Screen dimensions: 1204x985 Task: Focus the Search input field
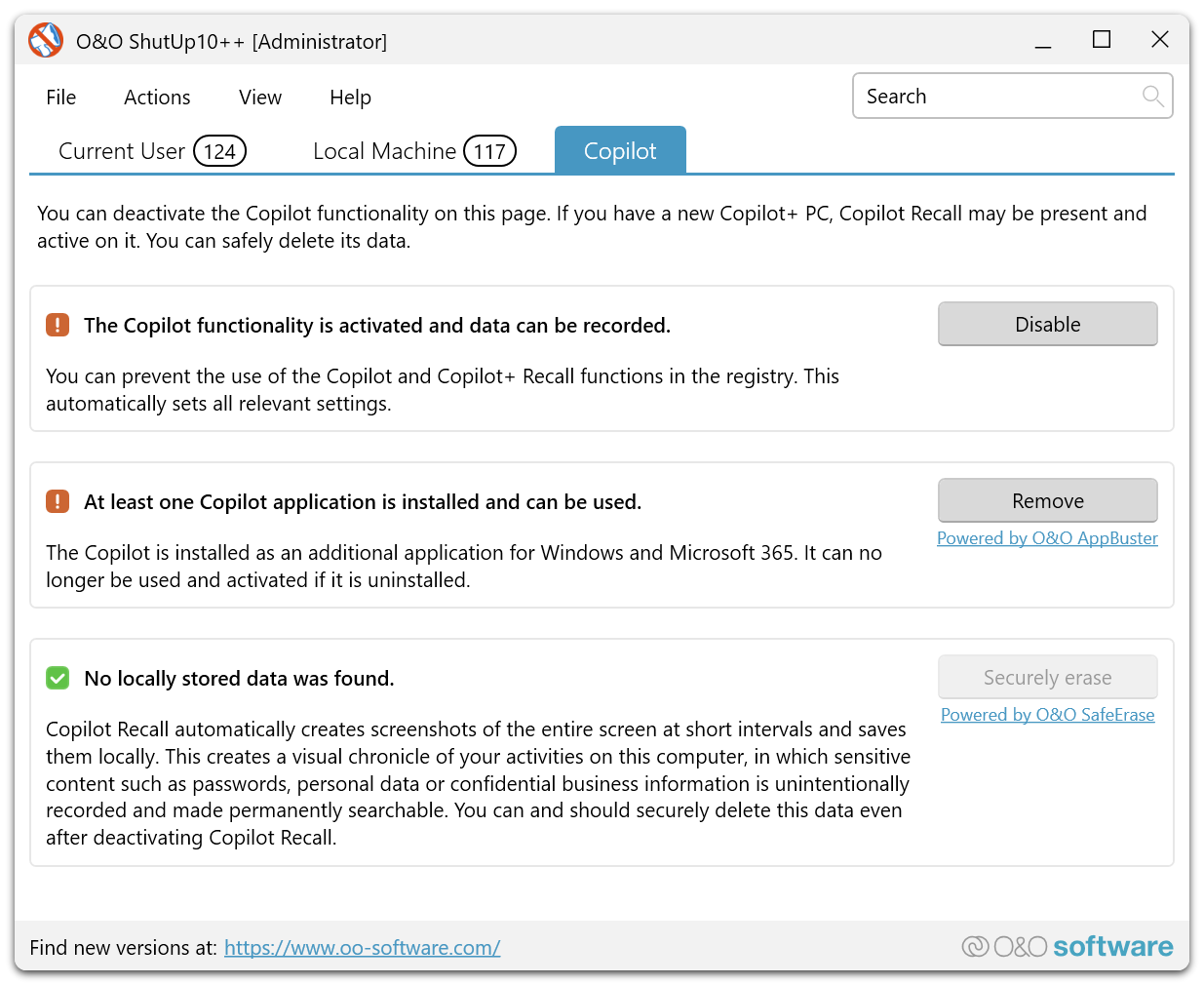point(994,96)
